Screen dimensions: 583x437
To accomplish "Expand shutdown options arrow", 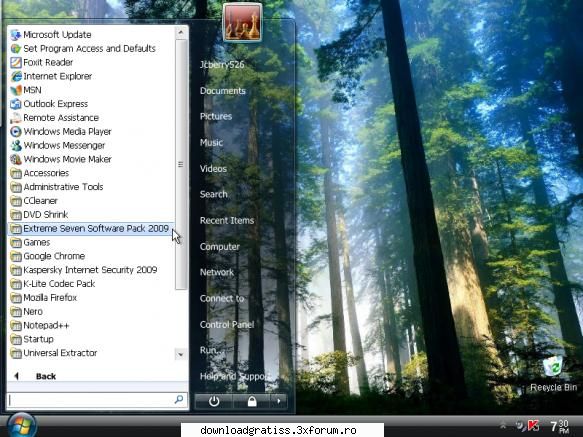I will [278, 401].
